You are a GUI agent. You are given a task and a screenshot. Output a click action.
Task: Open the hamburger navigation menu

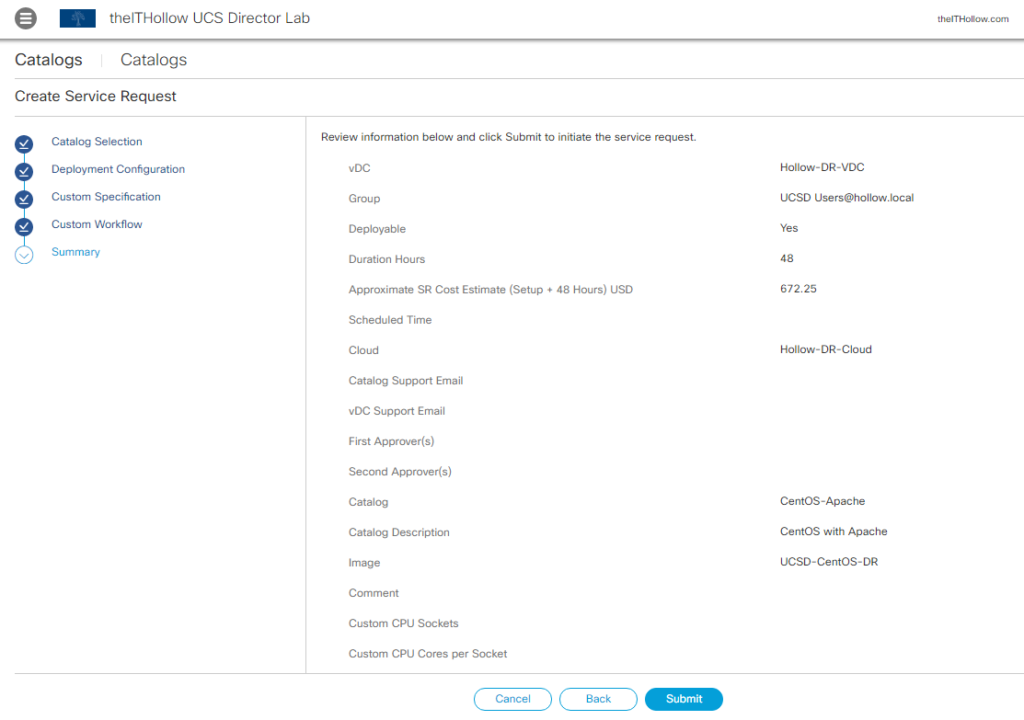(x=25, y=18)
